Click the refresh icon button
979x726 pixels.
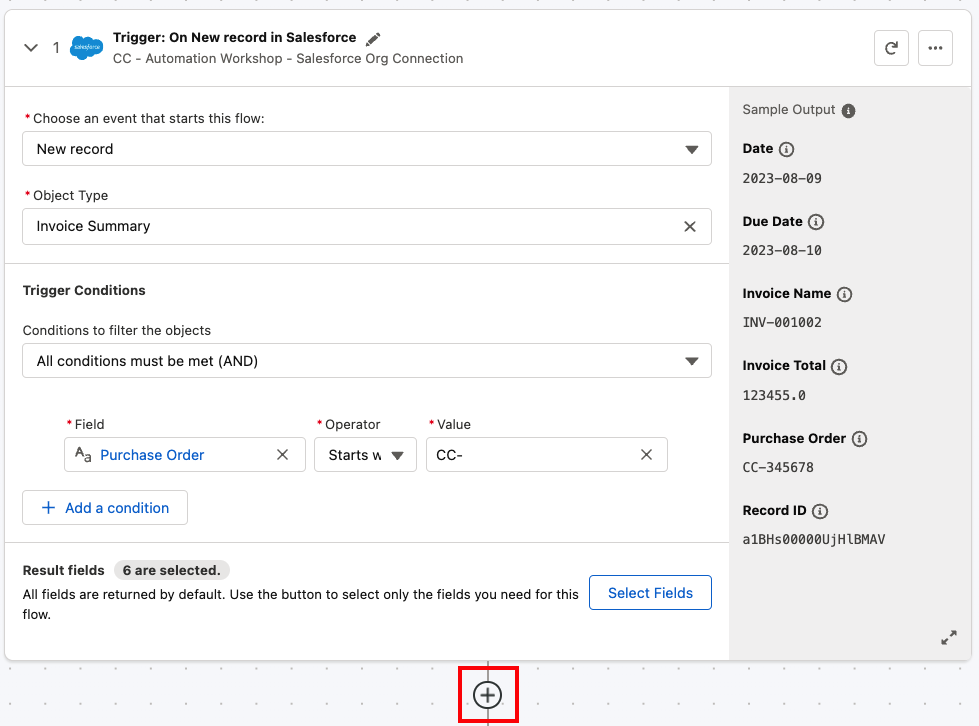pos(891,48)
